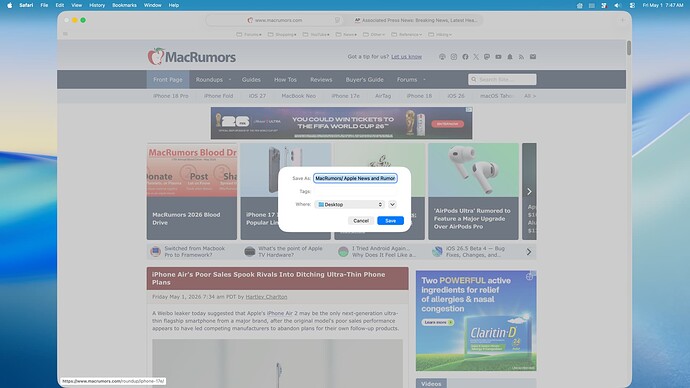The width and height of the screenshot is (690, 388).
Task: Select the Front Page nav tab
Action: 168,80
